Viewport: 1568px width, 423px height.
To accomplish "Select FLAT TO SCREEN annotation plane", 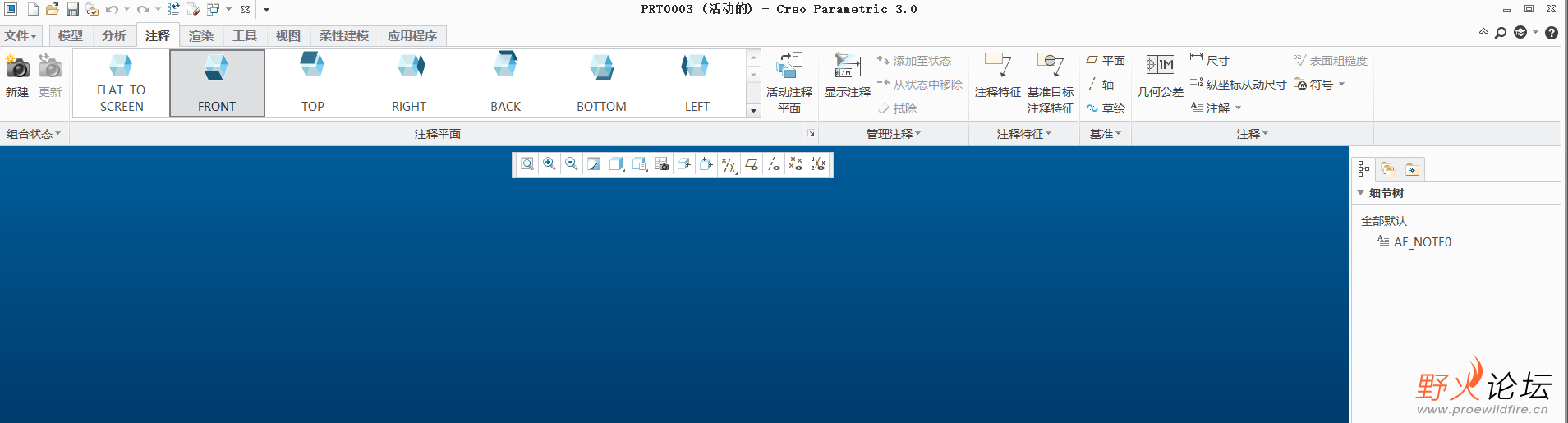I will (122, 83).
